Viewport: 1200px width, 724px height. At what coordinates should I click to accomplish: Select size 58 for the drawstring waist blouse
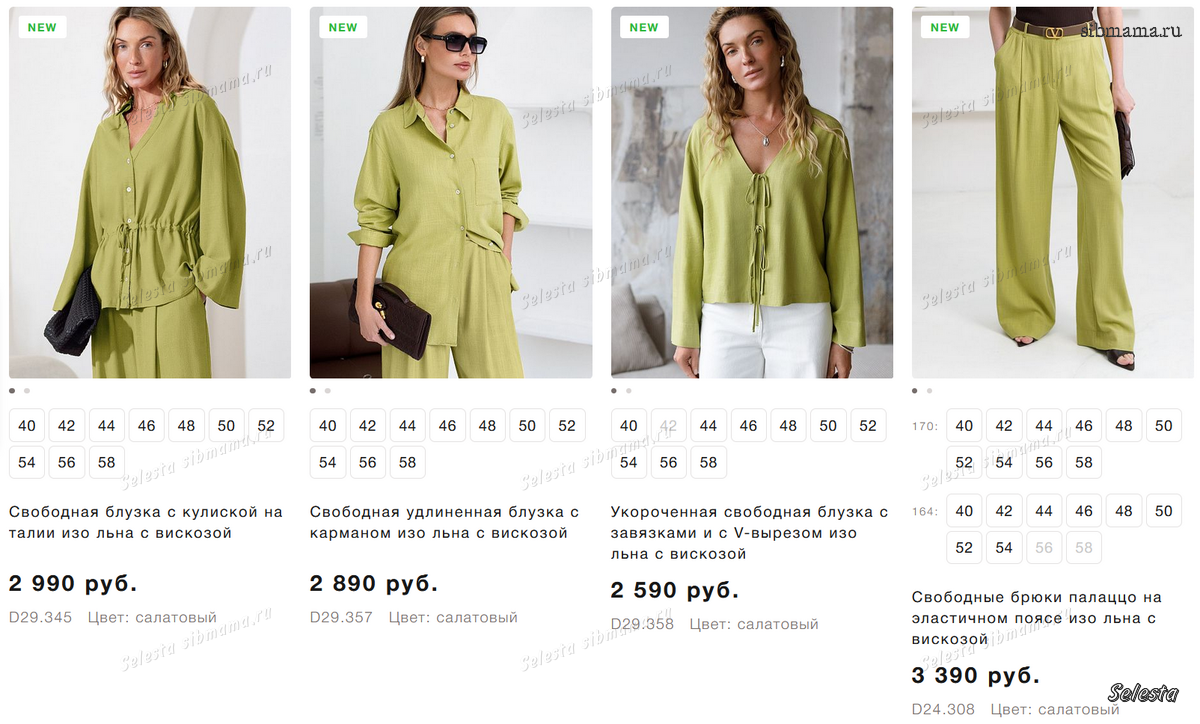[107, 463]
